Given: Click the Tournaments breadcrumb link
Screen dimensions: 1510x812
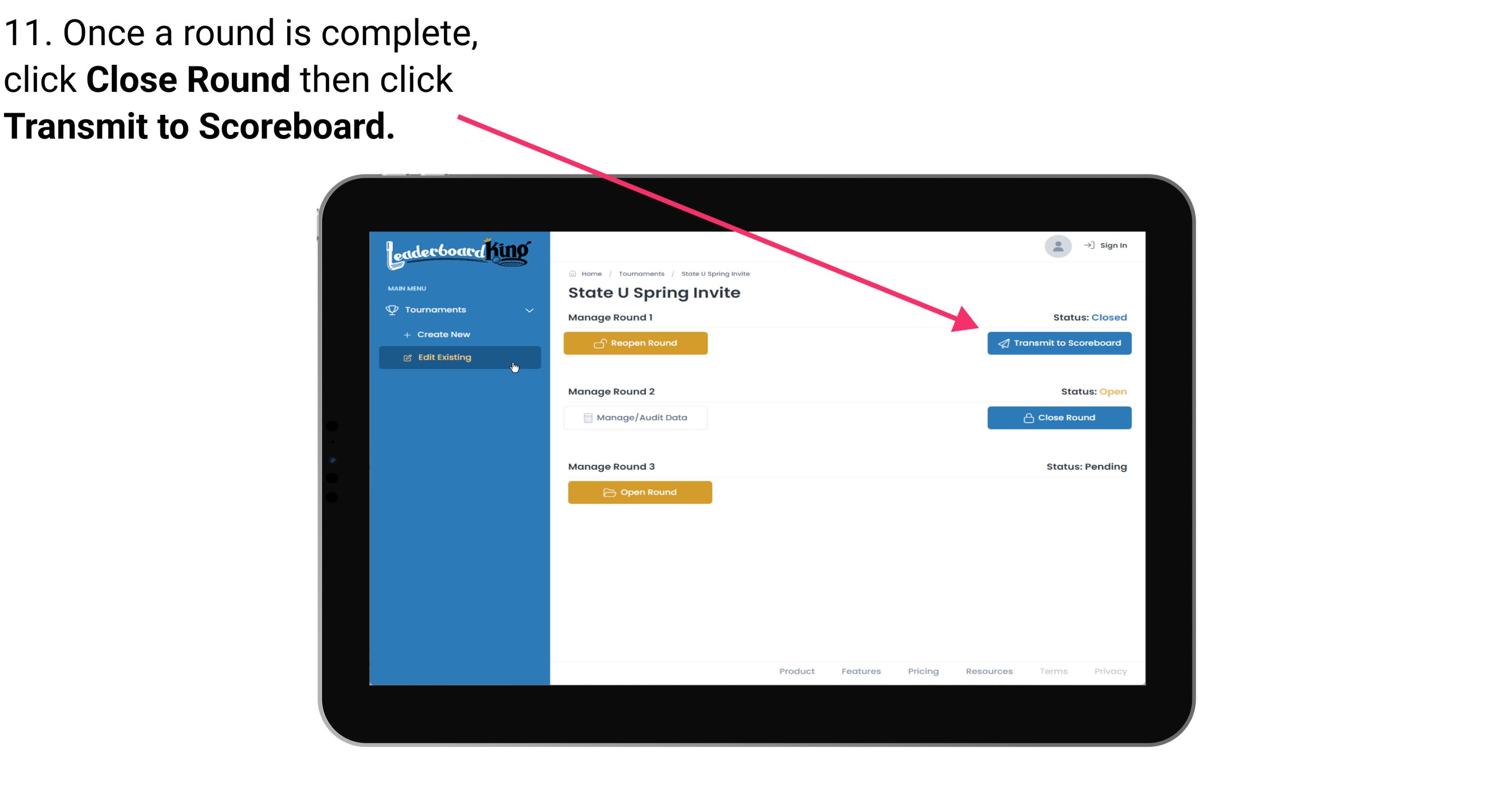Looking at the screenshot, I should click(640, 273).
